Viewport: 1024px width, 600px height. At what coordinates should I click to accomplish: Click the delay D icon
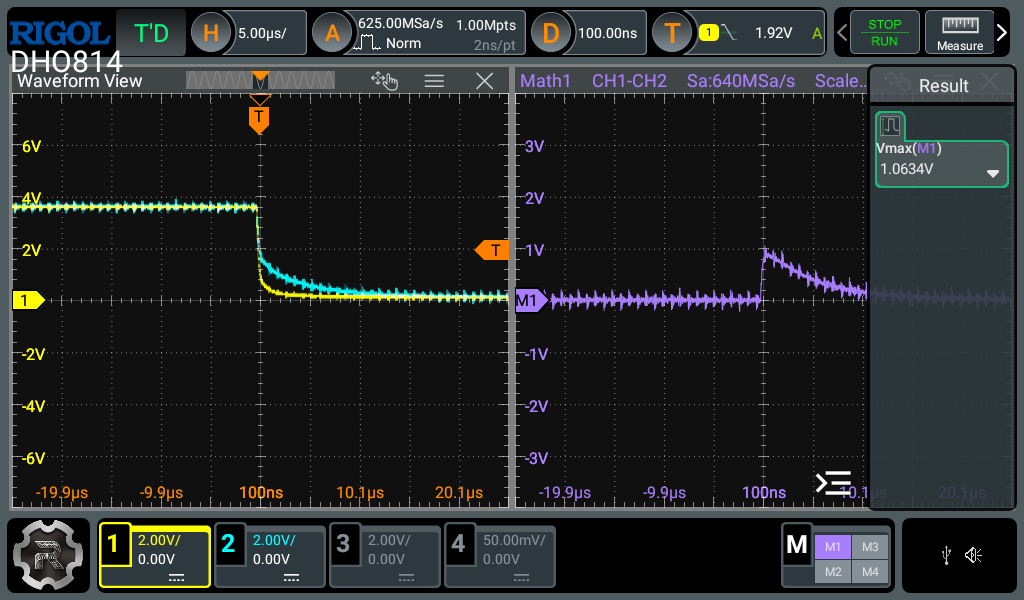coord(550,33)
